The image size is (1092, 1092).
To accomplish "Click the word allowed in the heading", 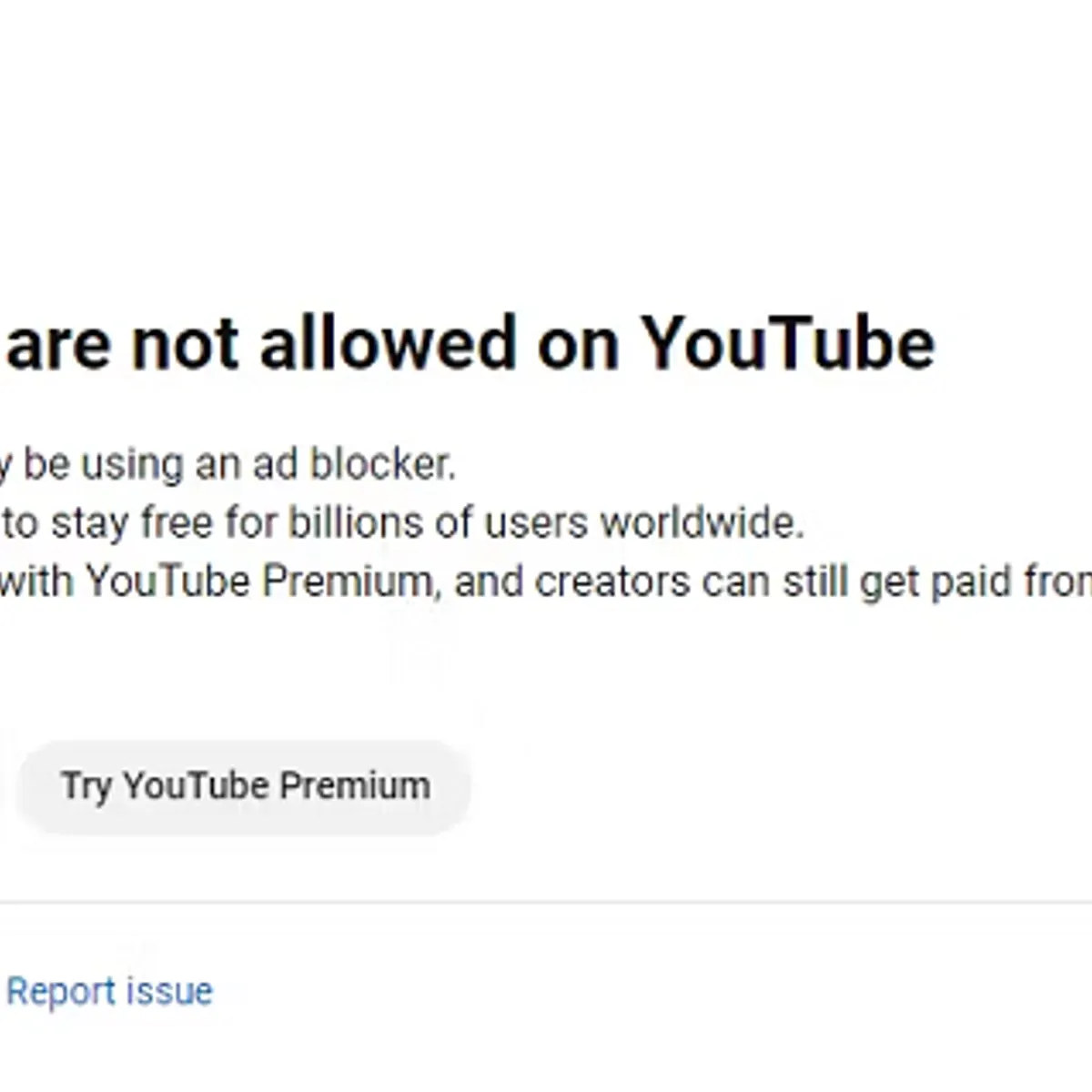I will 389,344.
